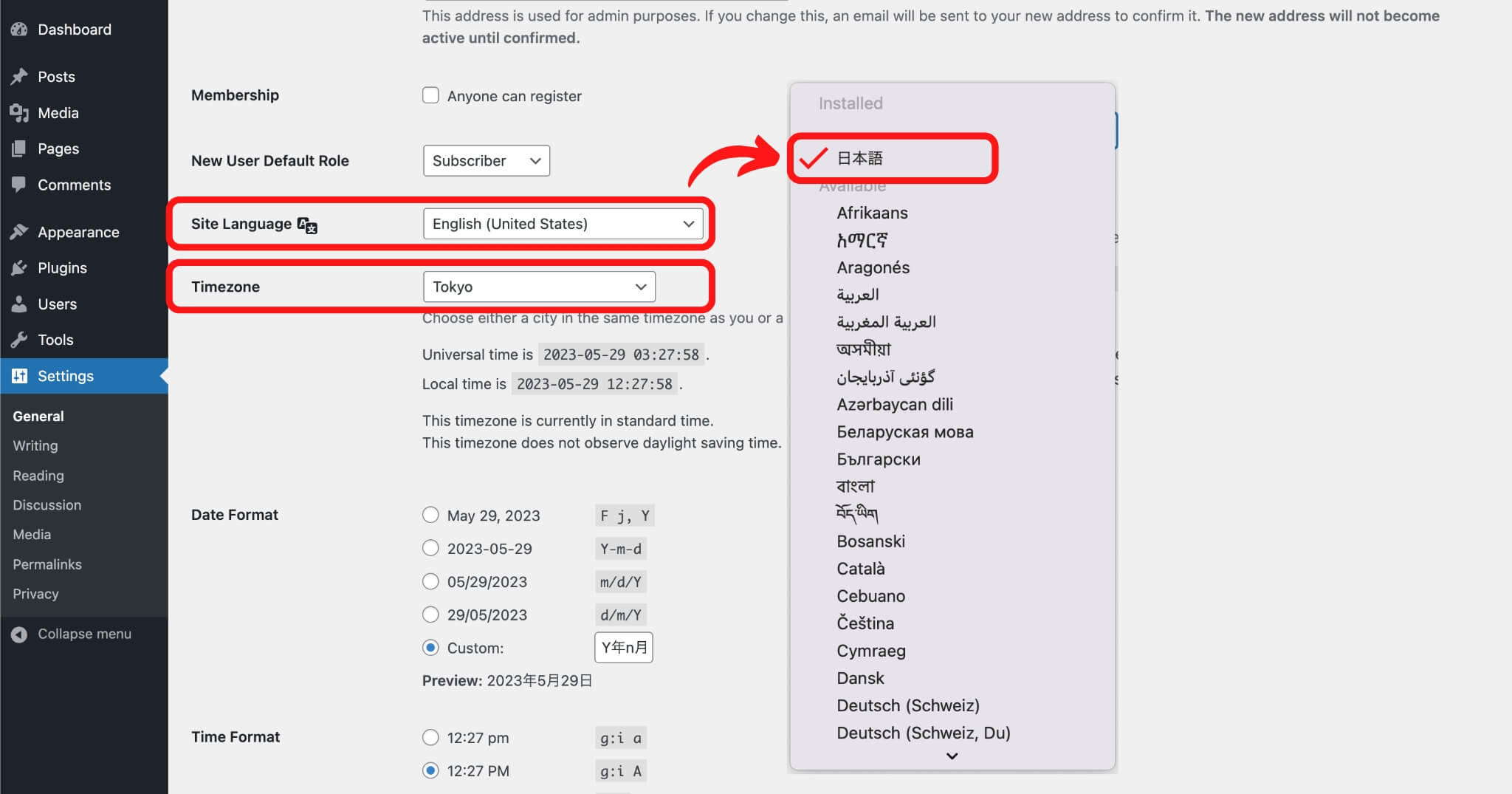Click the Tools wrench icon
Image resolution: width=1512 pixels, height=794 pixels.
[x=21, y=340]
